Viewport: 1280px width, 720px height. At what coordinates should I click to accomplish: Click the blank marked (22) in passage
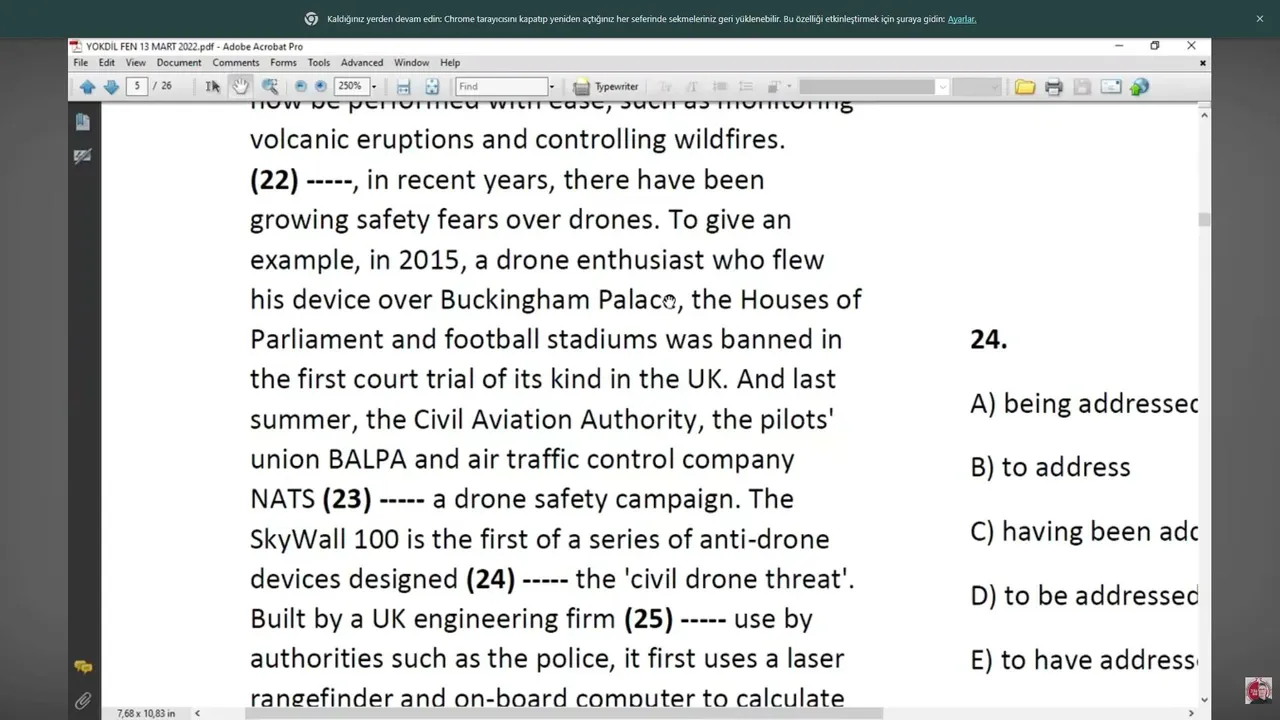click(301, 181)
